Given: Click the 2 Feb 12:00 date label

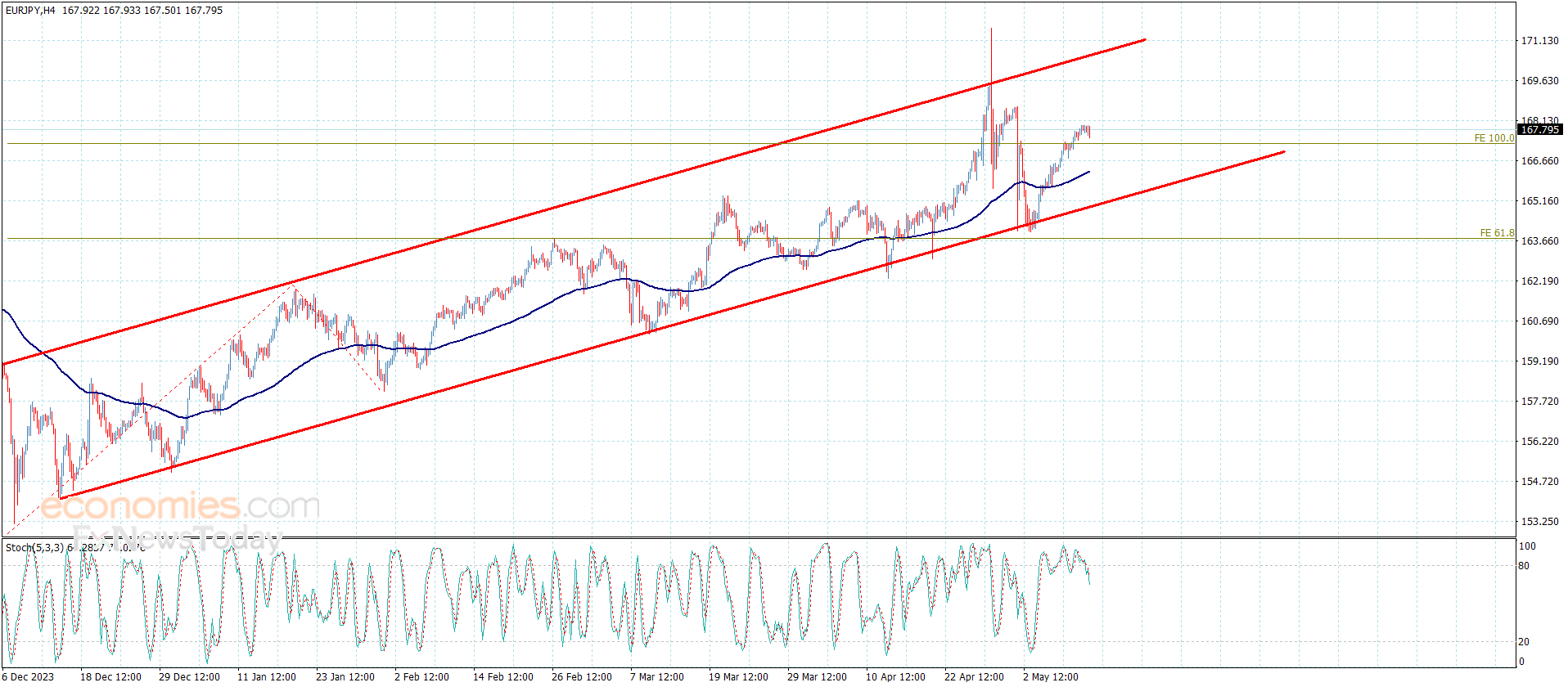Looking at the screenshot, I should (x=421, y=677).
